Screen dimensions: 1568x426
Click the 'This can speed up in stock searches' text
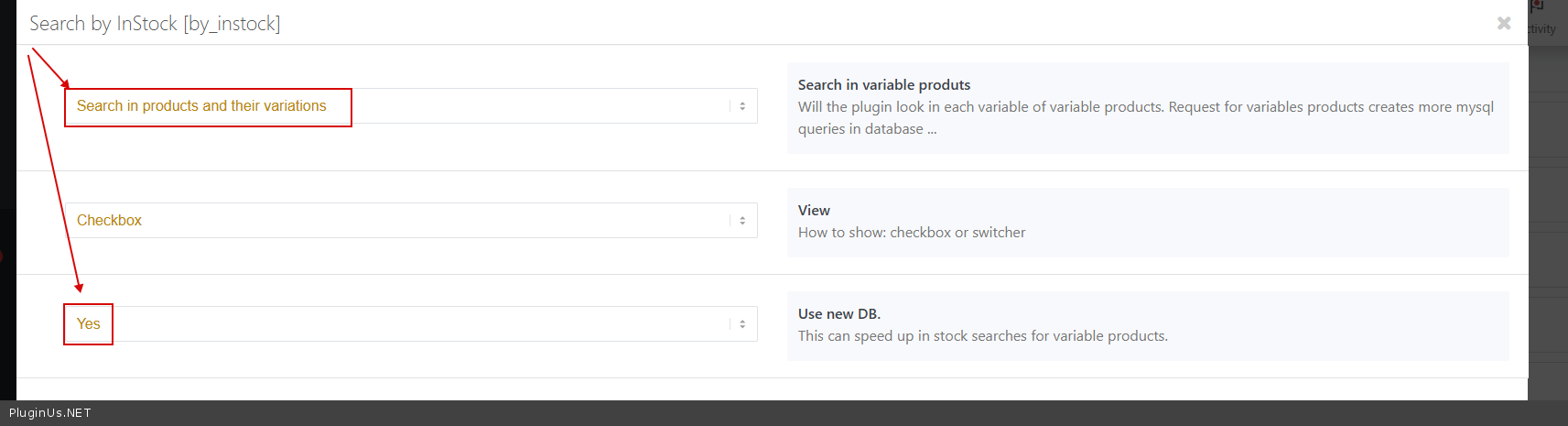click(x=982, y=336)
